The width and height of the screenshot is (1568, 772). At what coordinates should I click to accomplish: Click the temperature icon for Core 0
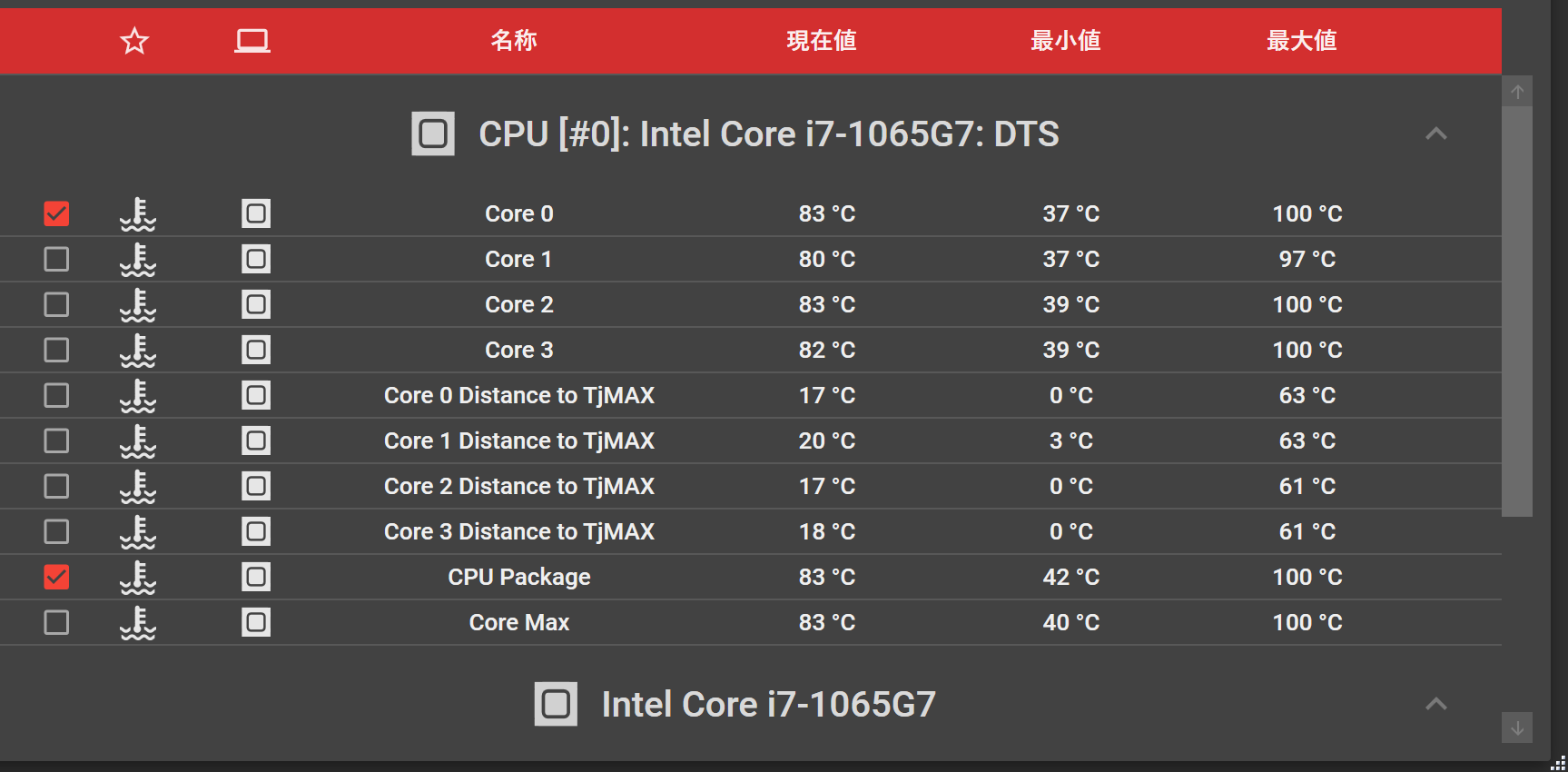pos(138,214)
